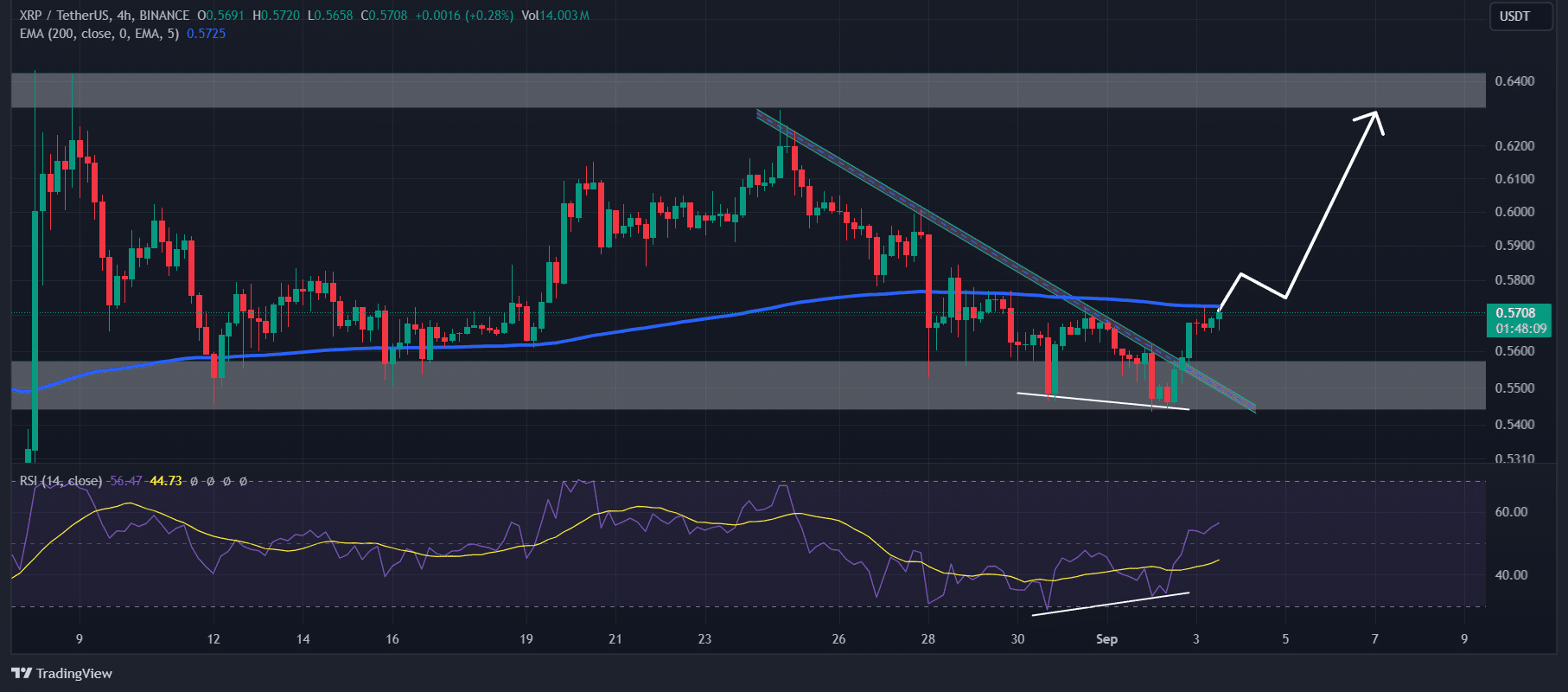Screen dimensions: 1568x692
Task: Click the date label 12 on the time axis
Action: coord(214,639)
